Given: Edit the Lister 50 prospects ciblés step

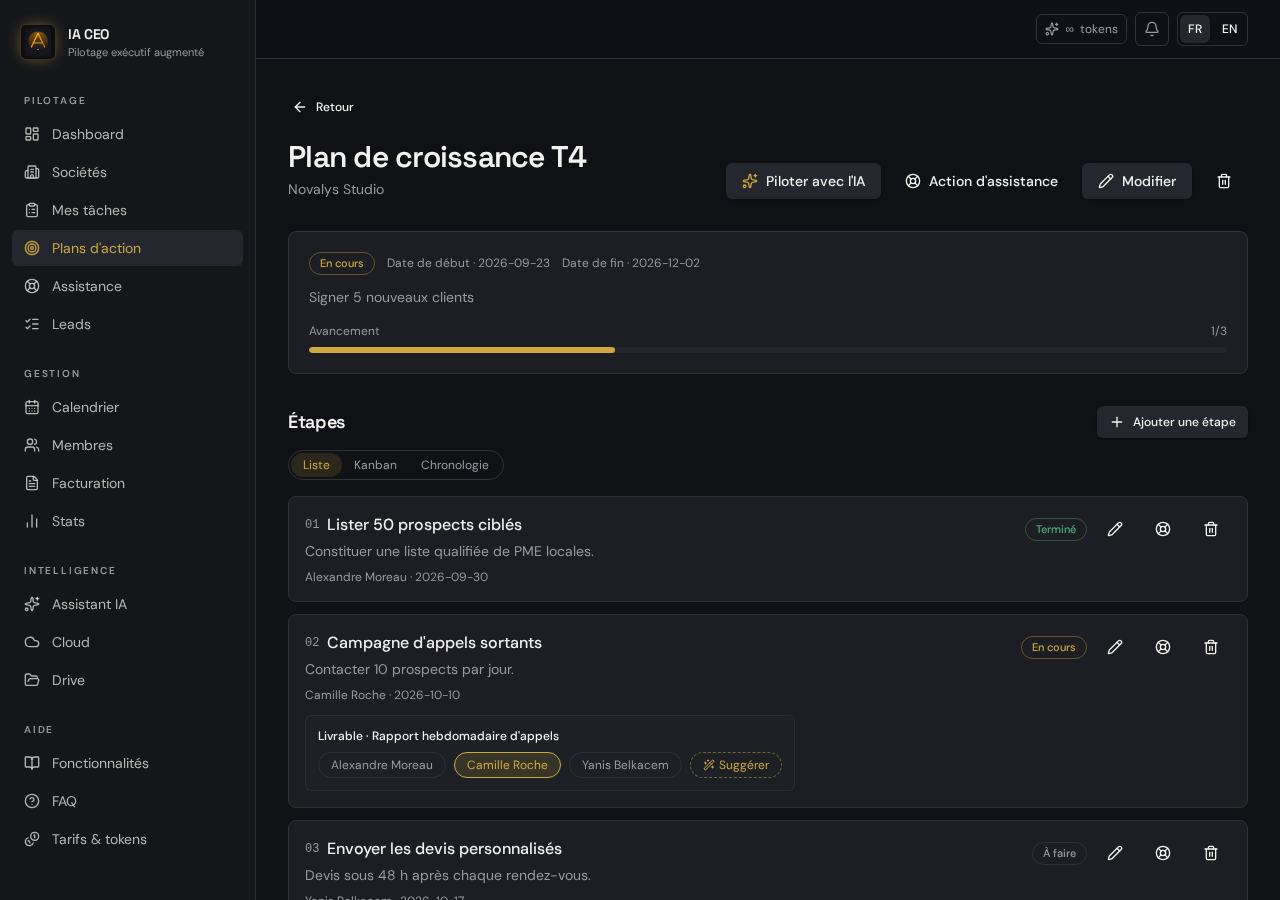Looking at the screenshot, I should tap(1115, 529).
